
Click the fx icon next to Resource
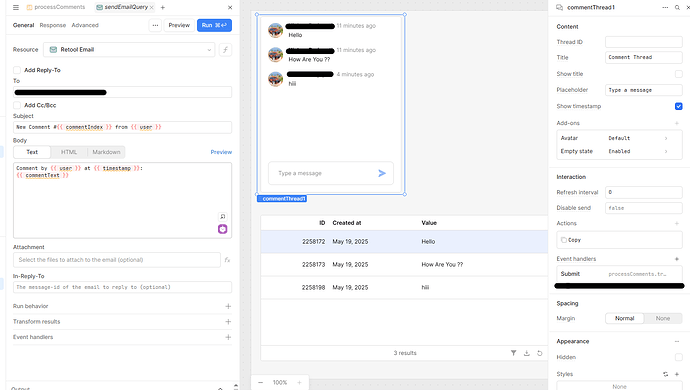[x=225, y=50]
